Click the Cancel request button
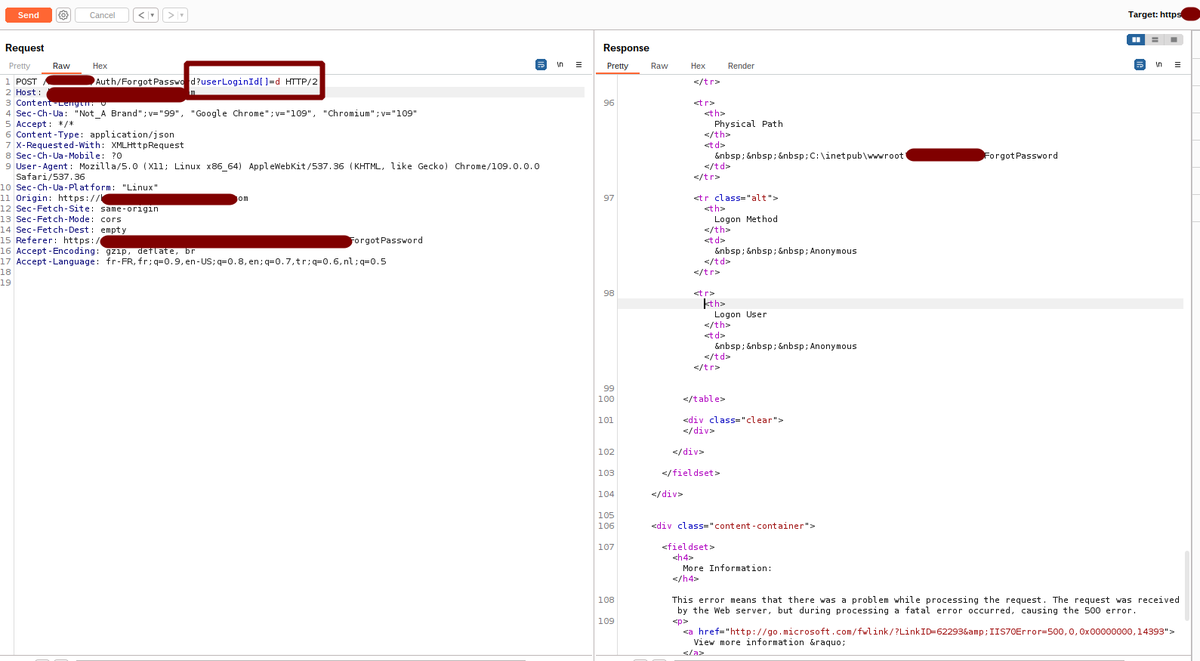The width and height of the screenshot is (1200, 661). pos(102,15)
